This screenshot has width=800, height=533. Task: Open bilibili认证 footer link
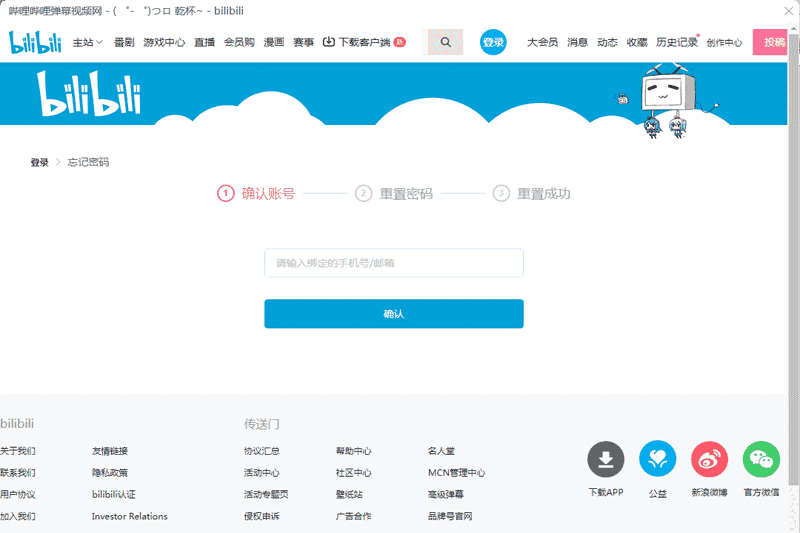point(114,494)
